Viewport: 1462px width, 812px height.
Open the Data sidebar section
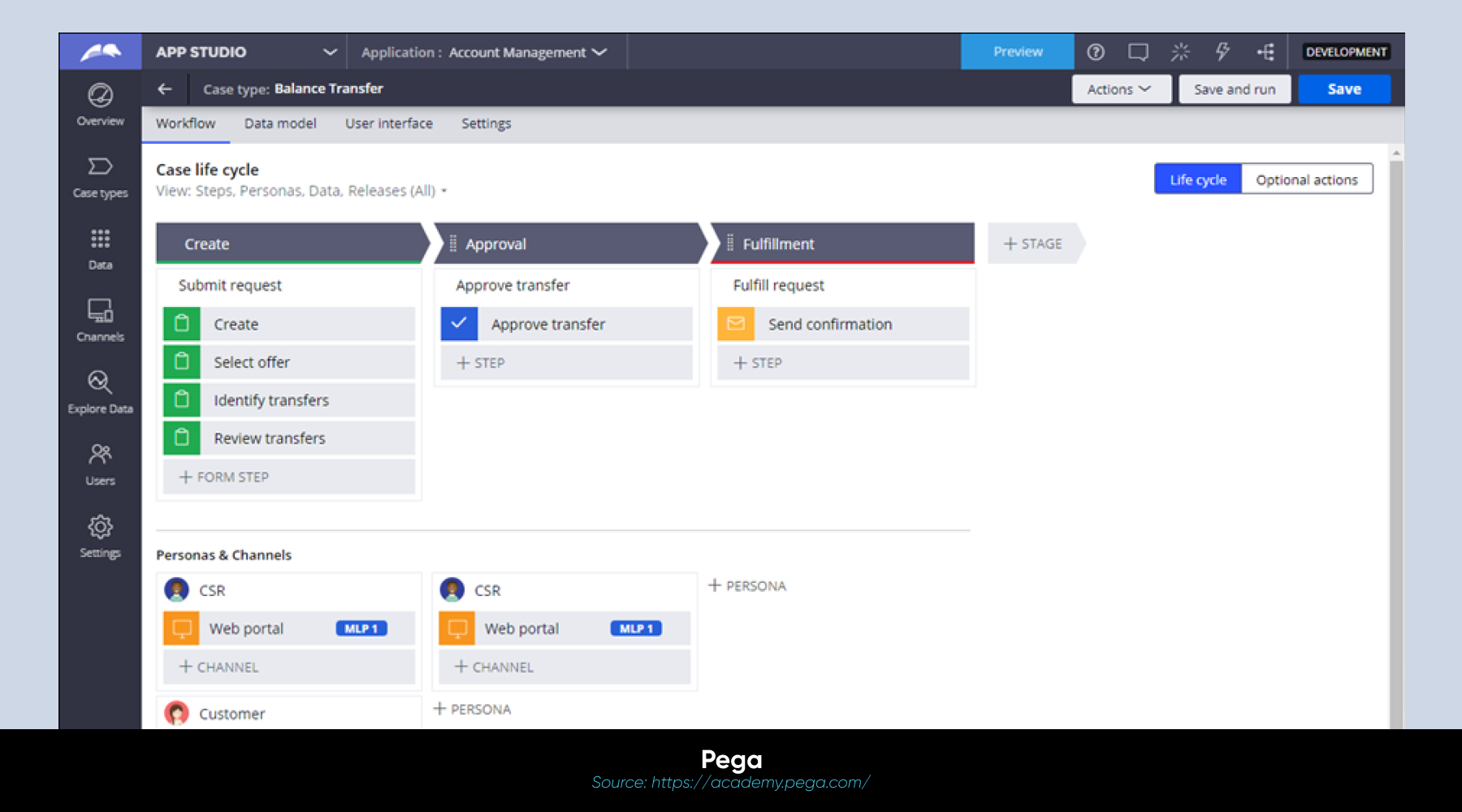(x=100, y=249)
